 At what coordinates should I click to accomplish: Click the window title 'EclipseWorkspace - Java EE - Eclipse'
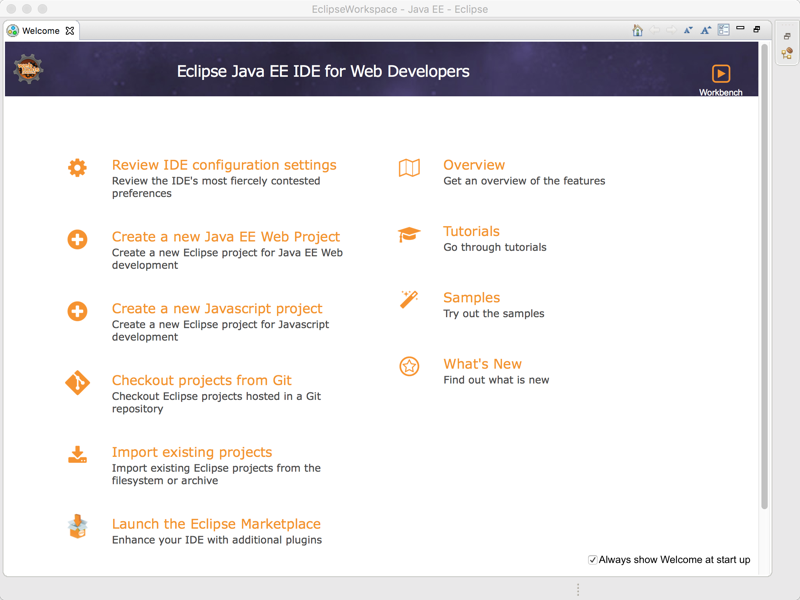click(x=400, y=9)
